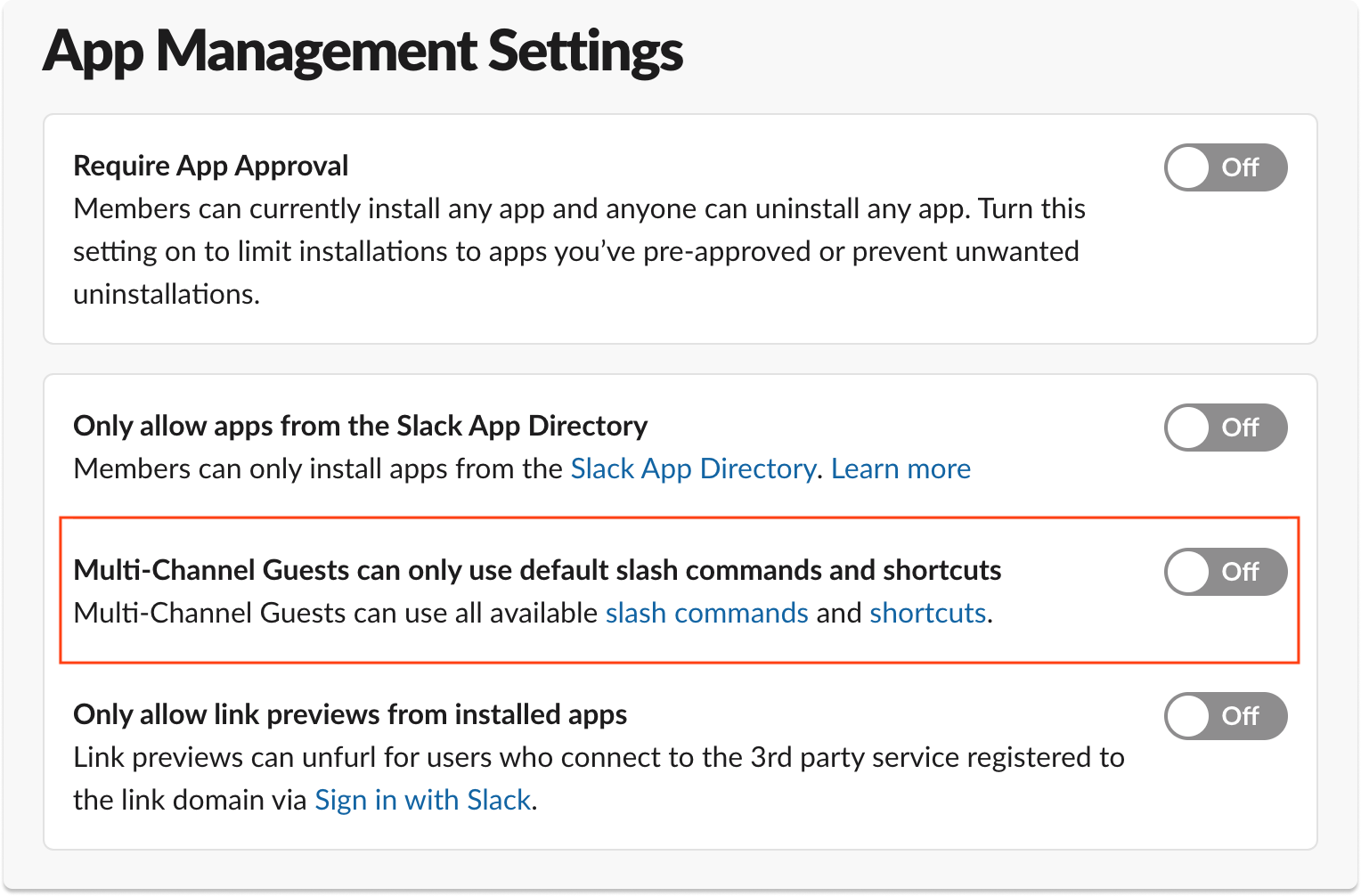
Task: Click 'Multi-Channel Guests can use all available' text
Action: point(335,613)
